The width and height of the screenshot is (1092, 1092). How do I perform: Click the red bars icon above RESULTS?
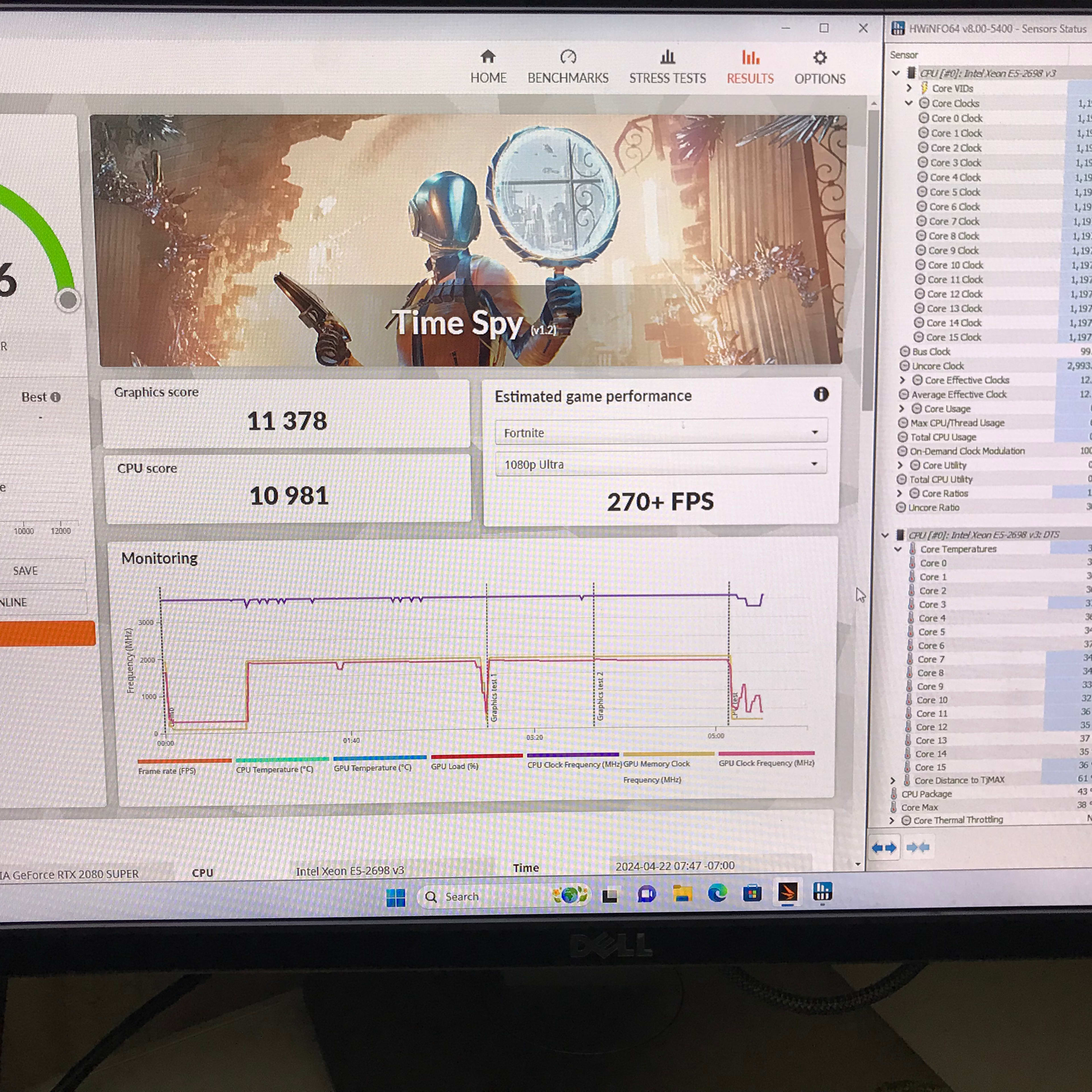click(751, 57)
